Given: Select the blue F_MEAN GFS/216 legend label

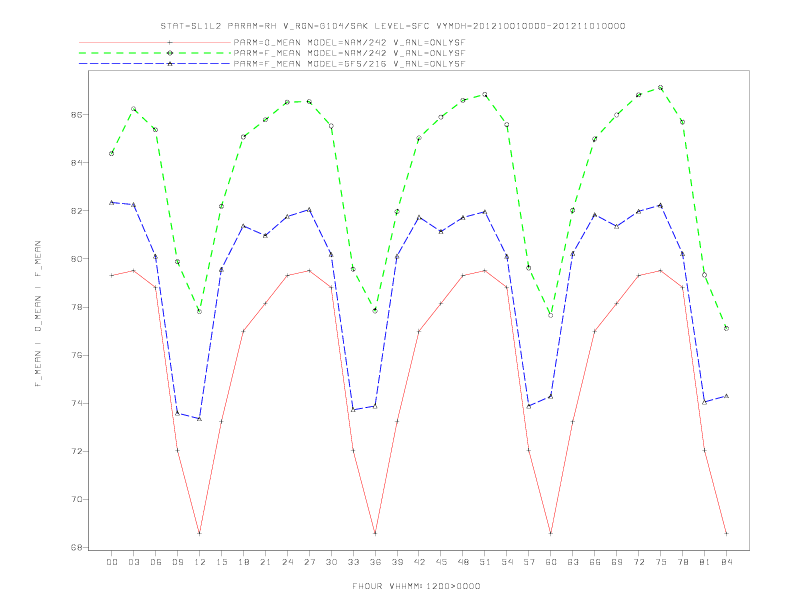Looking at the screenshot, I should (349, 64).
